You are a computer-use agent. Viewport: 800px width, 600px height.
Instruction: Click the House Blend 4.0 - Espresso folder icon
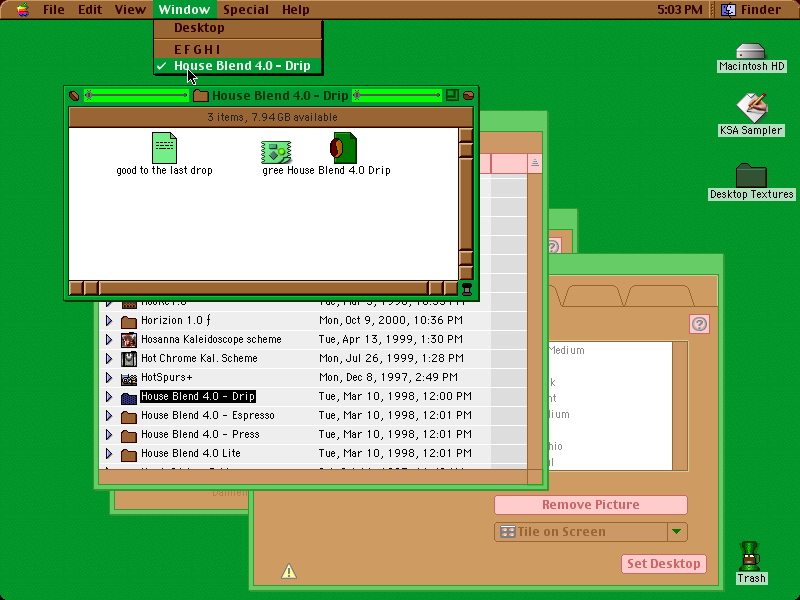click(129, 416)
